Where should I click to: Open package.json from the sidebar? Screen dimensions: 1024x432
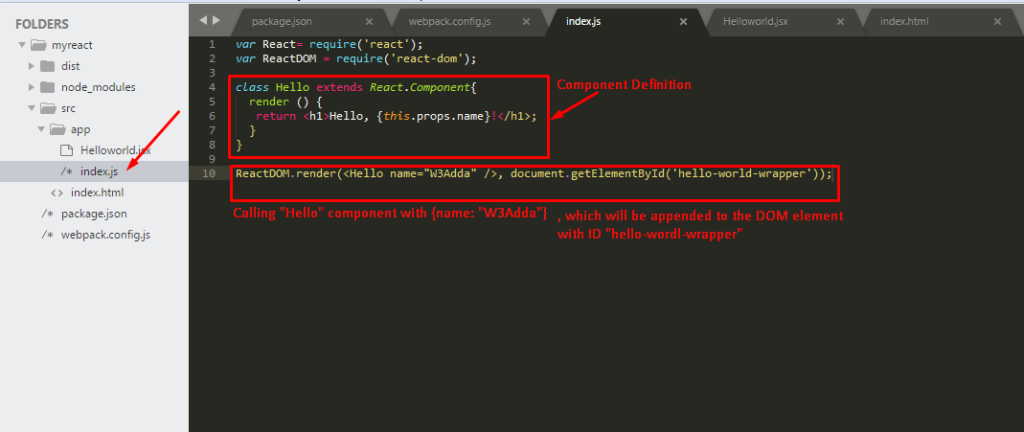(94, 213)
